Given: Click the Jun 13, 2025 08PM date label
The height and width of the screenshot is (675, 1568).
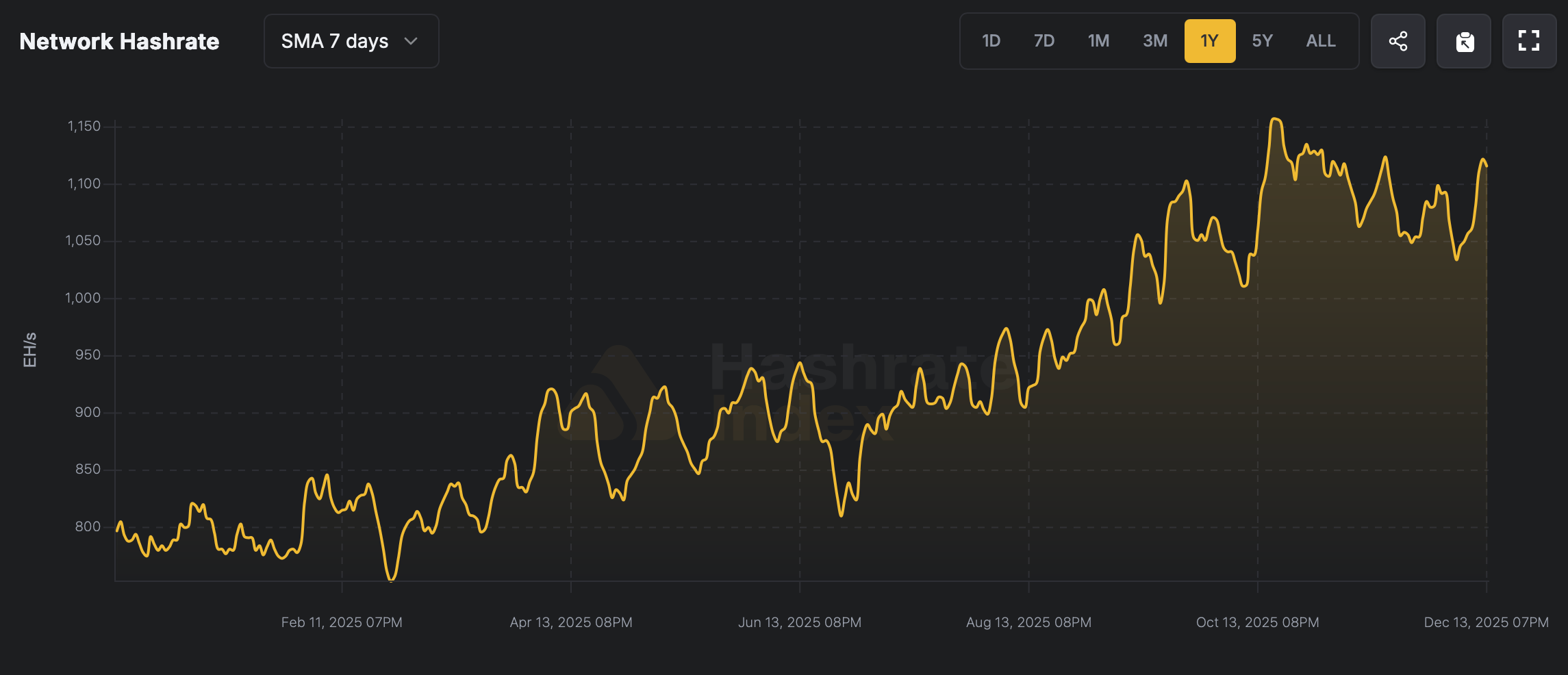Looking at the screenshot, I should pyautogui.click(x=800, y=622).
